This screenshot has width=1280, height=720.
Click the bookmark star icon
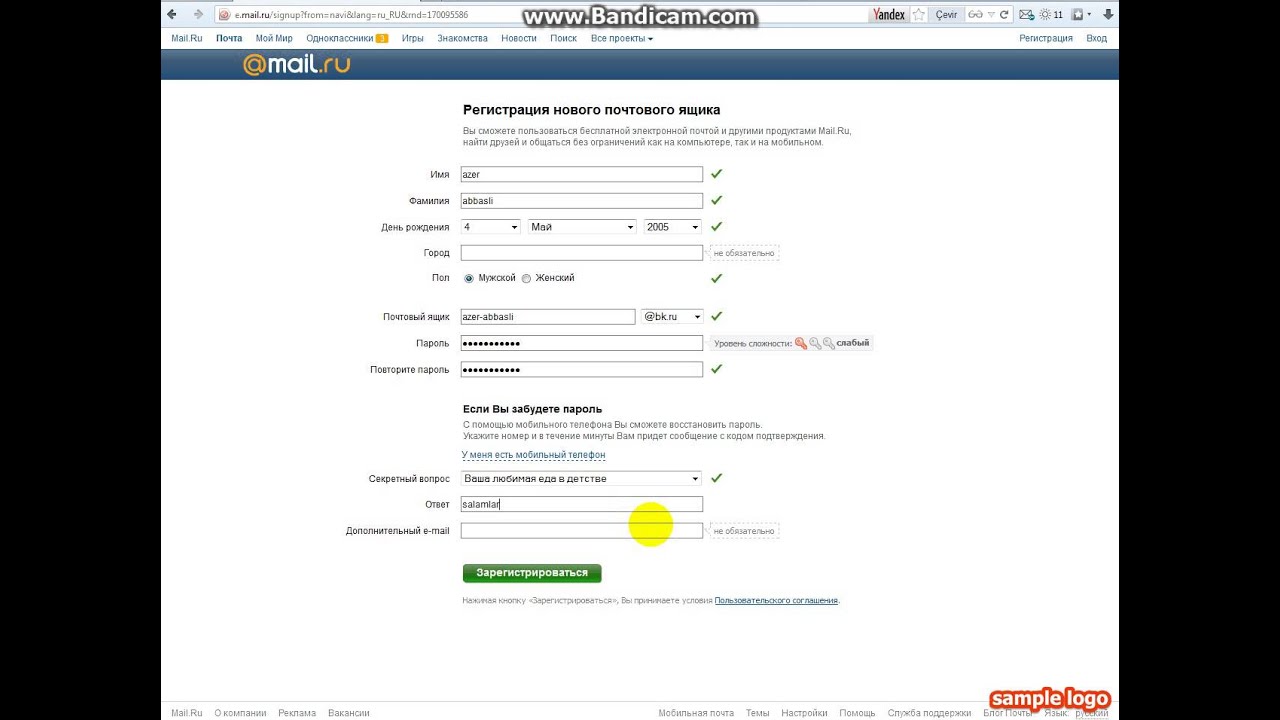click(918, 14)
